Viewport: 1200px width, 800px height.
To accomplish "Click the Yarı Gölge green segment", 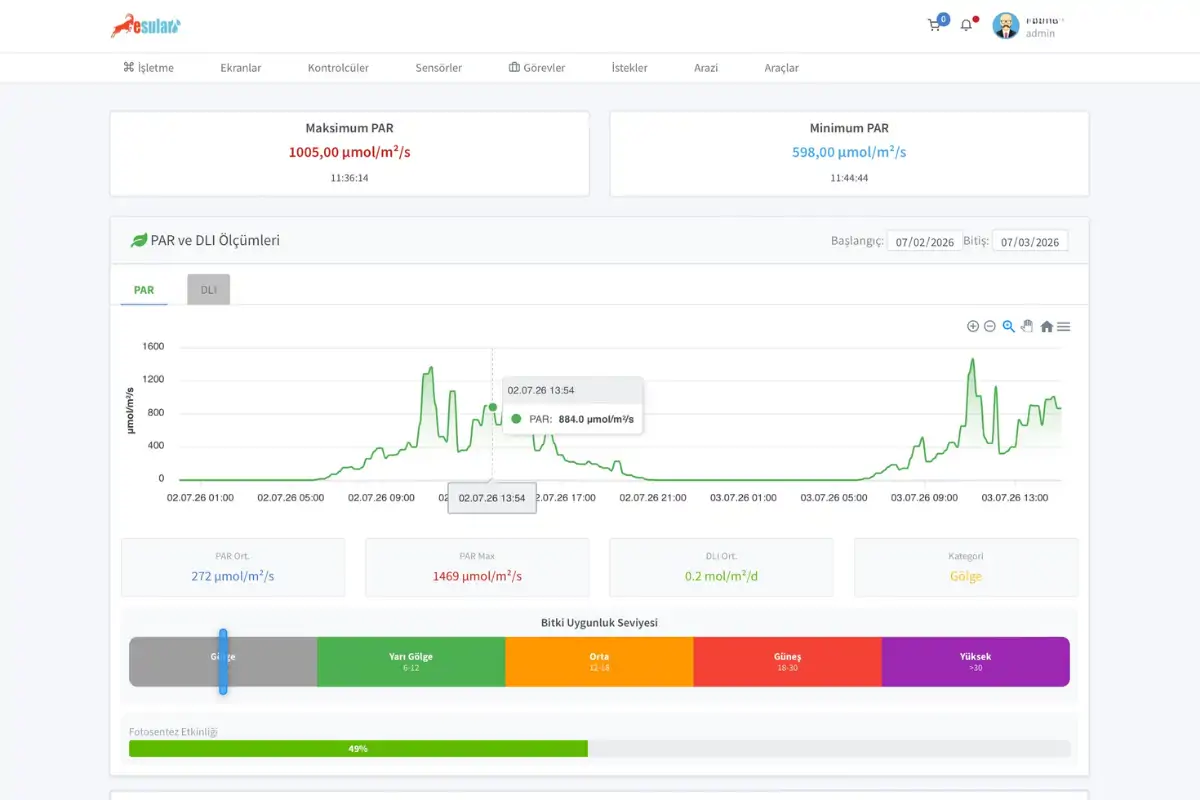I will (x=411, y=662).
